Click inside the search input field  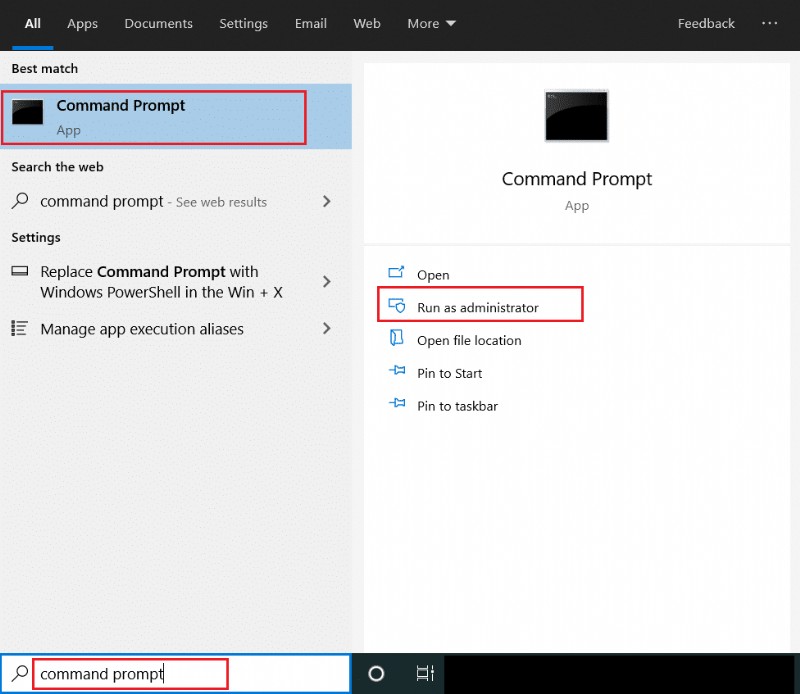(x=130, y=673)
